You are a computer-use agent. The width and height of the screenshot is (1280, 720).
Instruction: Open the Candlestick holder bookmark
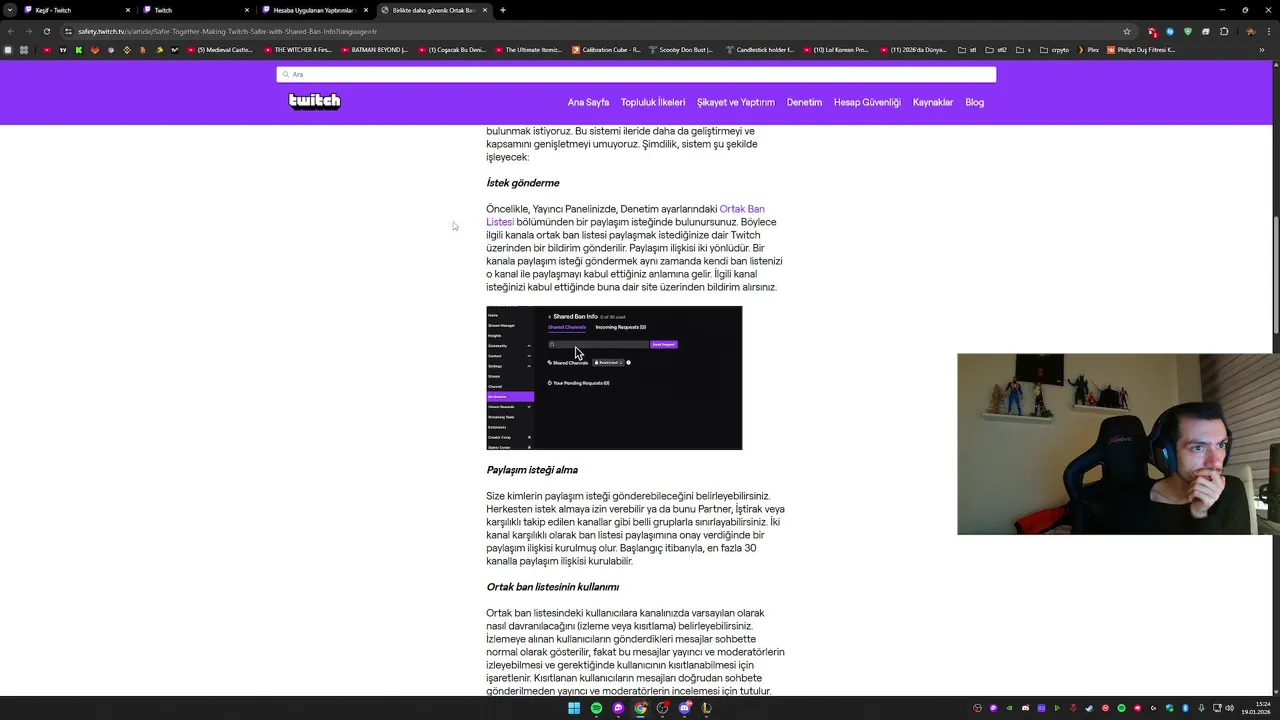[x=760, y=49]
